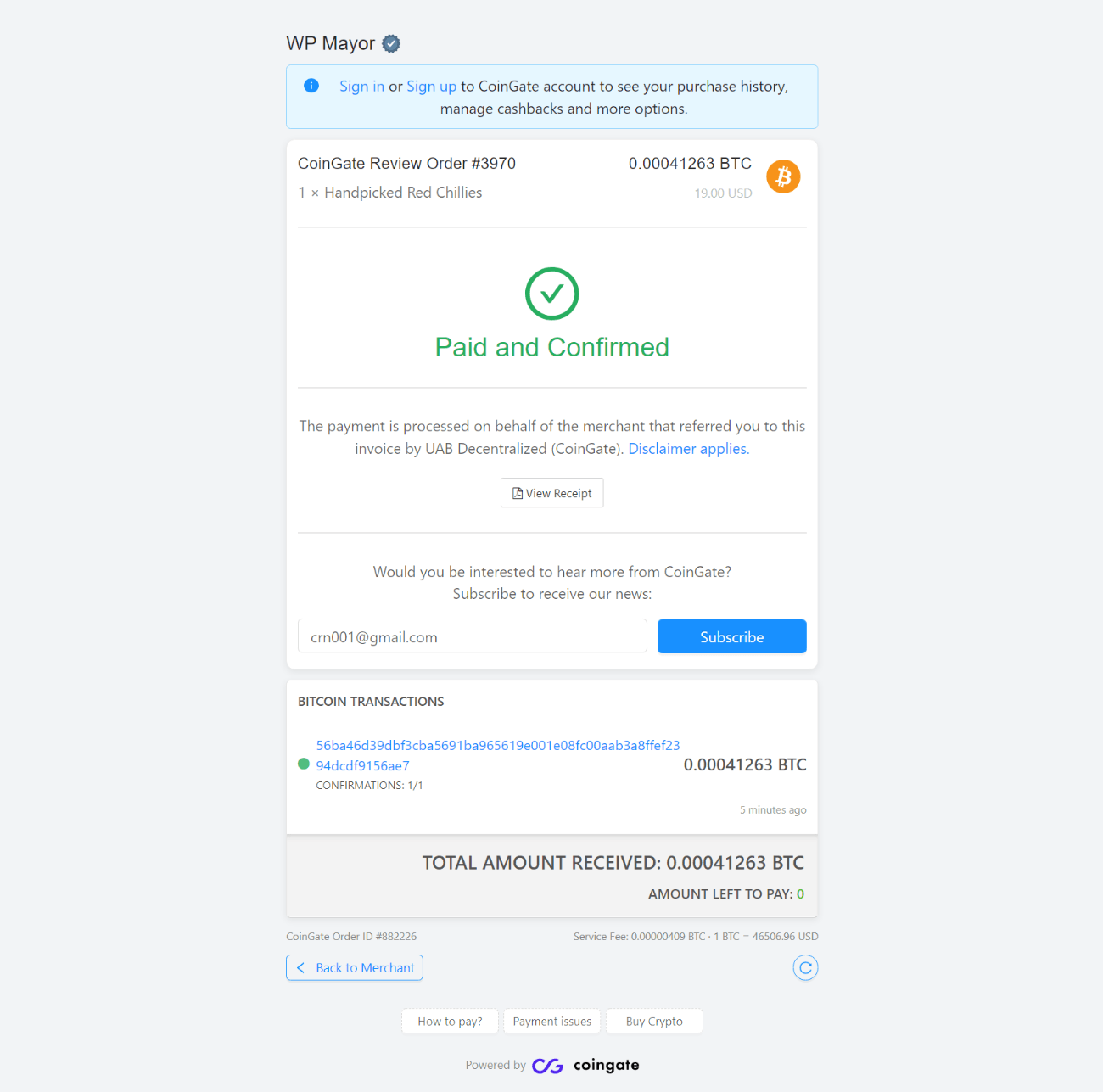Click the blue info icon in banner

click(x=311, y=86)
